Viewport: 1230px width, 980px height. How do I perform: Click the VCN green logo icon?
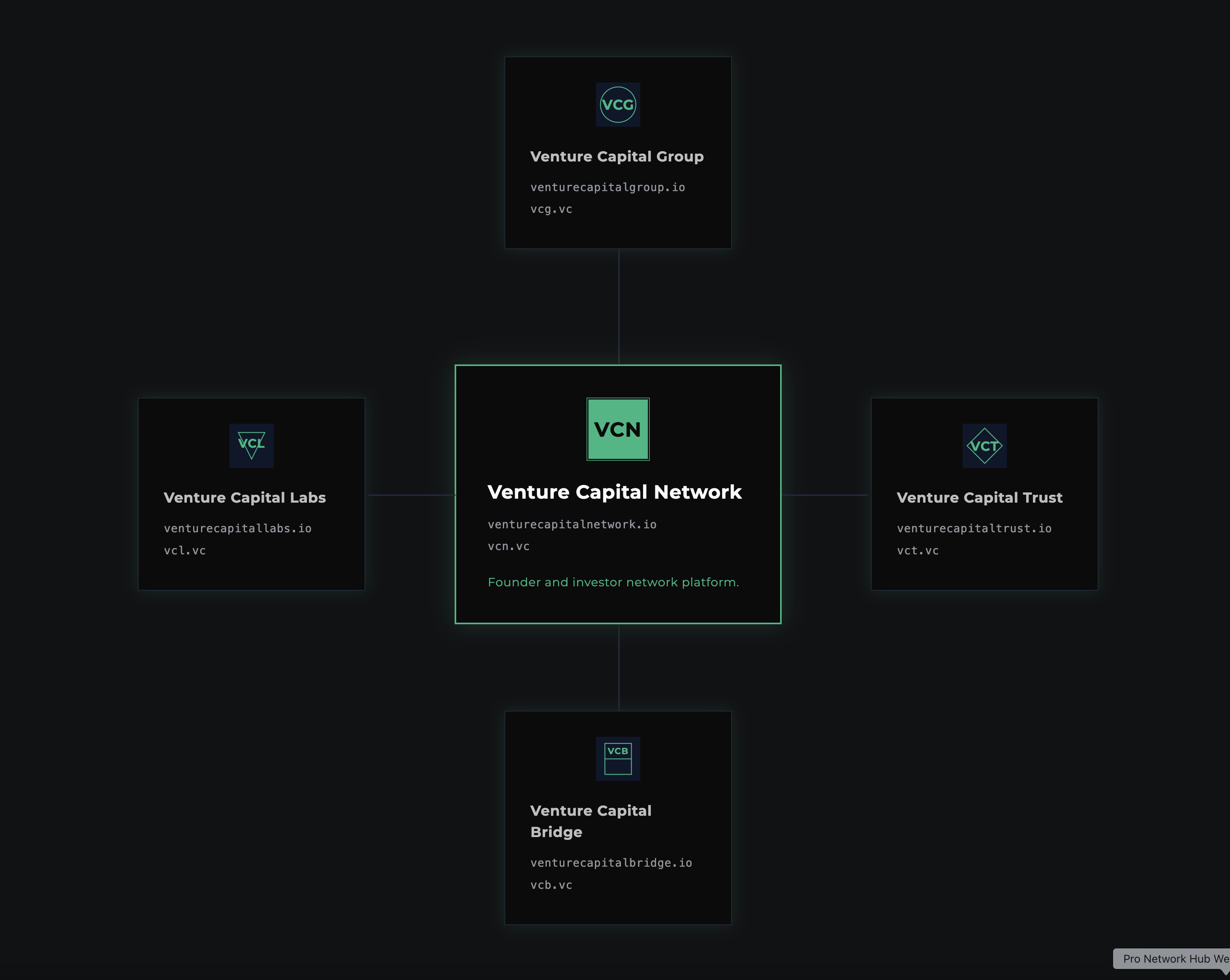point(618,430)
